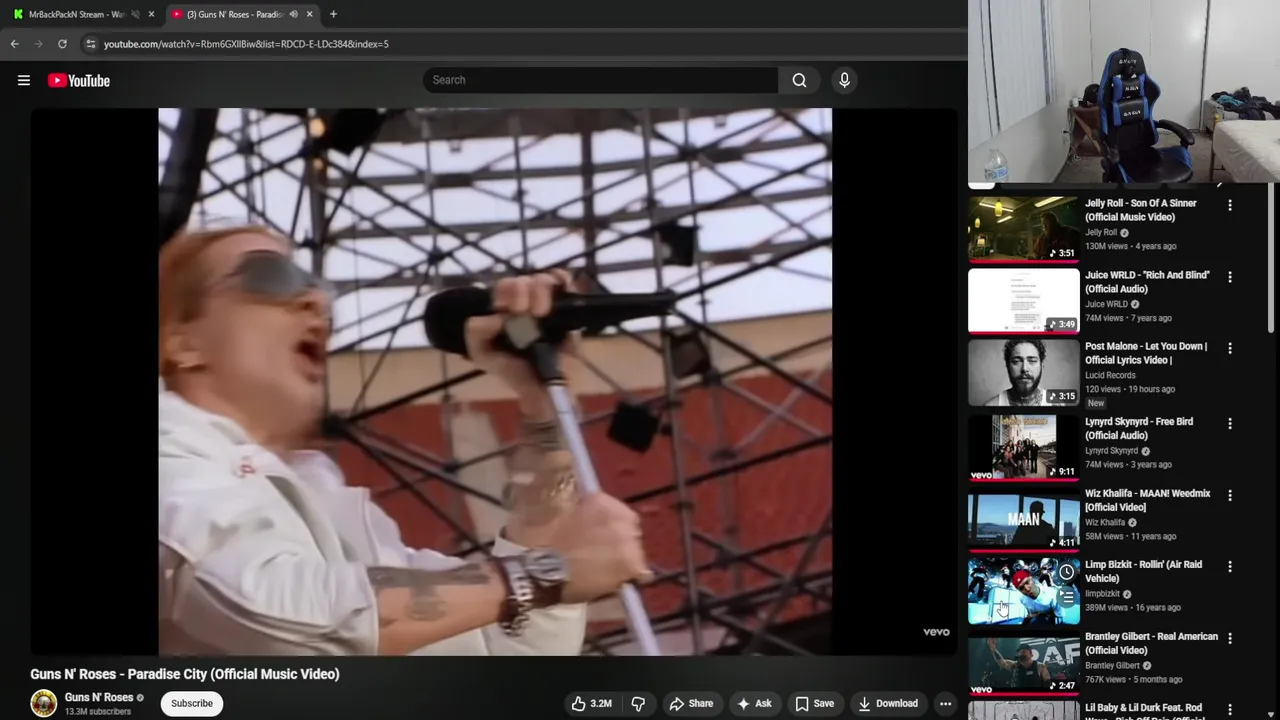This screenshot has height=720, width=1280.
Task: Download the Paradise City video
Action: click(x=888, y=703)
